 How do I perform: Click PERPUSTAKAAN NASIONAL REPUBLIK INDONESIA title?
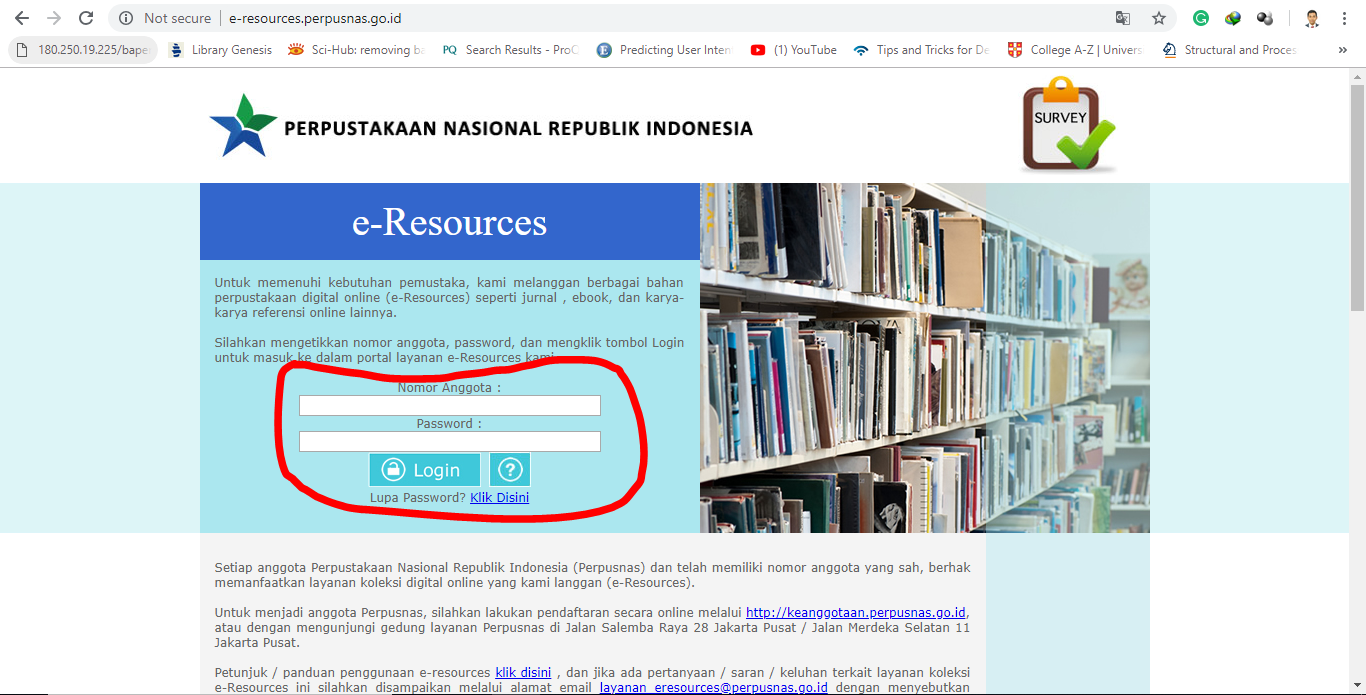point(518,128)
